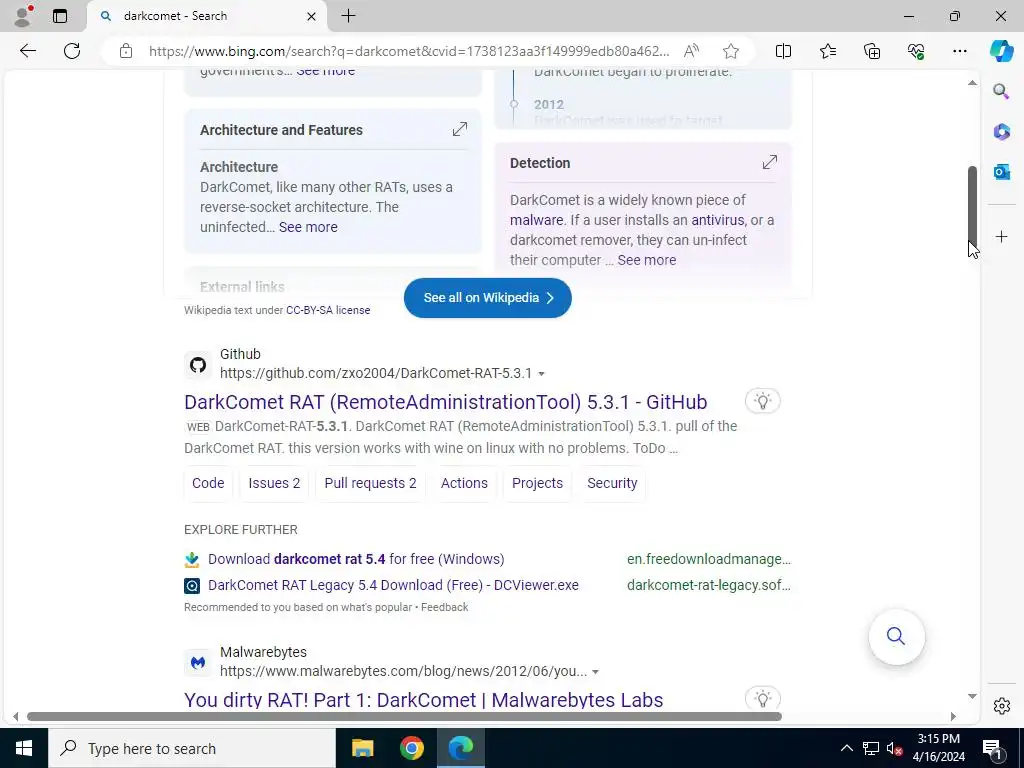Expand the Detection card
This screenshot has height=768, width=1024.
[x=770, y=162]
